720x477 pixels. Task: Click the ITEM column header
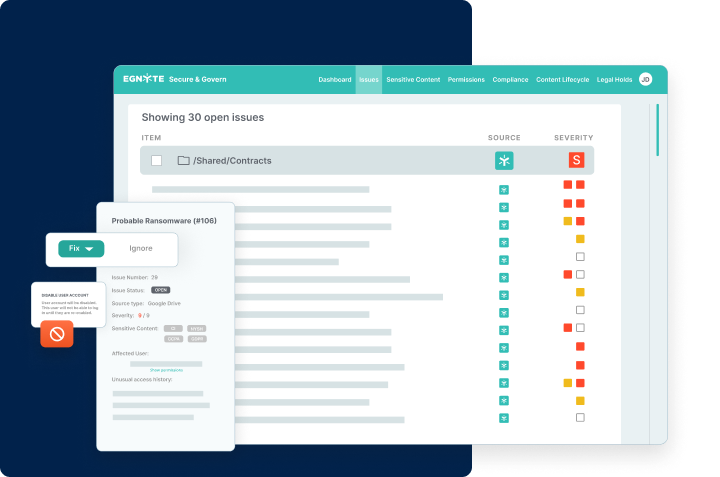tap(151, 138)
